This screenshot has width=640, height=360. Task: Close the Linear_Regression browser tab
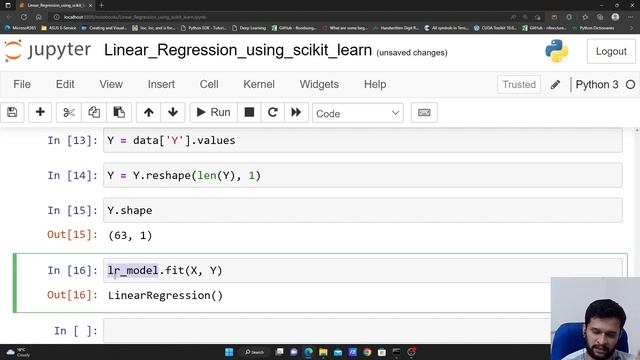pyautogui.click(x=90, y=5)
